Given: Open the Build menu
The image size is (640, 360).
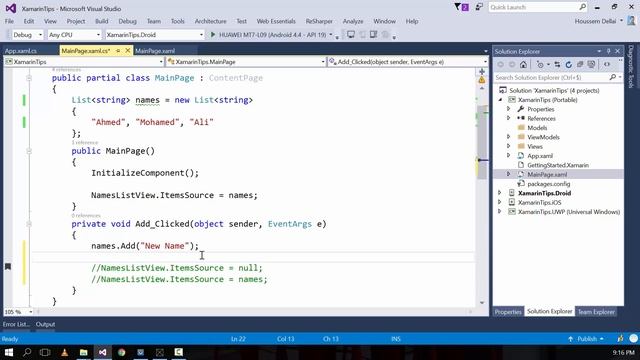Looking at the screenshot, I should point(102,21).
